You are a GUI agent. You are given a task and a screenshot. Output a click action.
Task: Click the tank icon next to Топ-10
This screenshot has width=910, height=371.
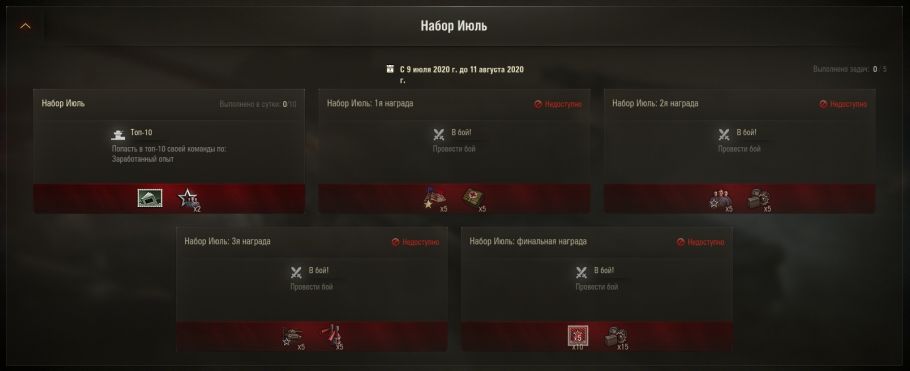click(118, 135)
